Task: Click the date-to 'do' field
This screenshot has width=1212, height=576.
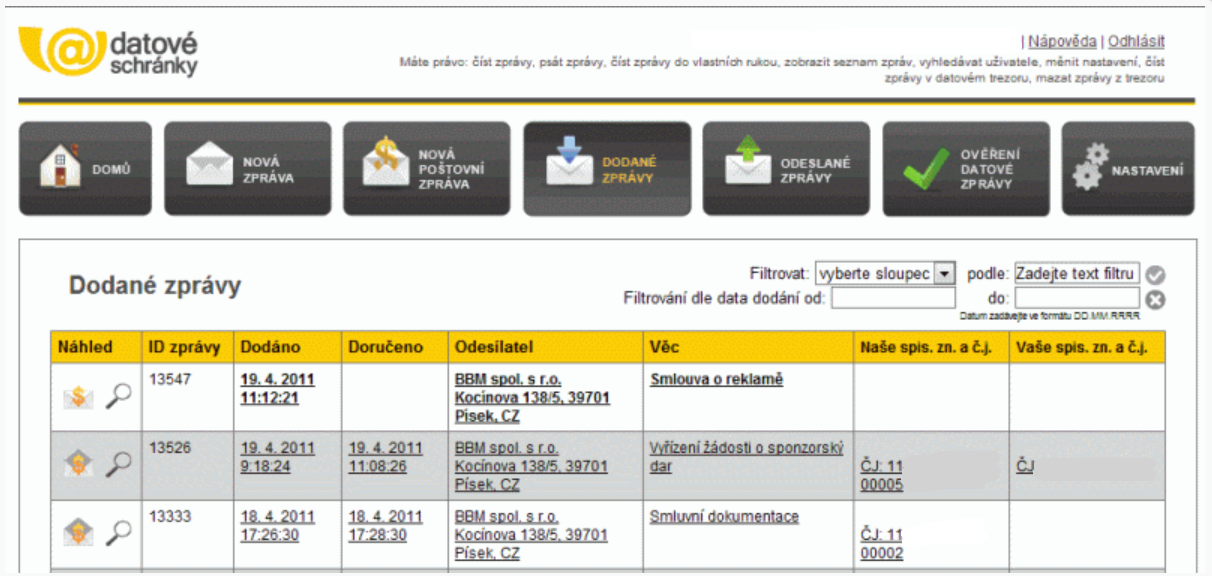Action: 1077,298
